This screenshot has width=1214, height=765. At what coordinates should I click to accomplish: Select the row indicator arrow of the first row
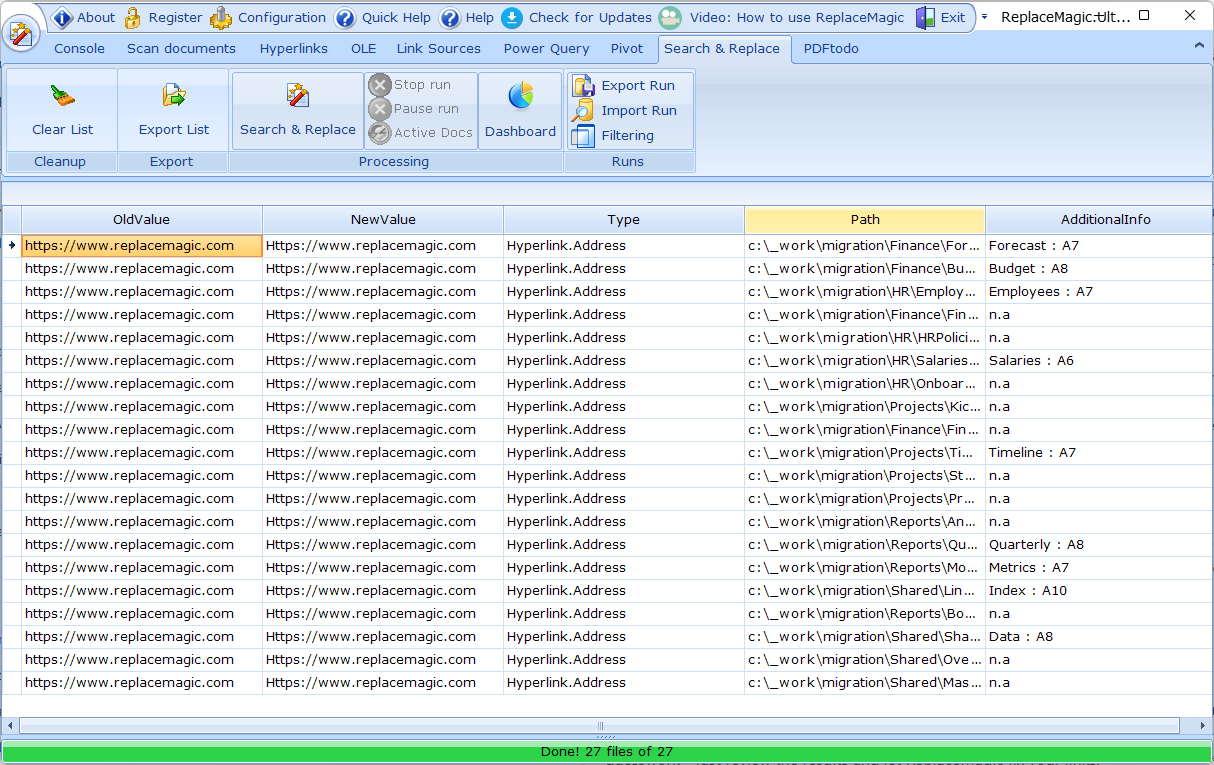[11, 245]
